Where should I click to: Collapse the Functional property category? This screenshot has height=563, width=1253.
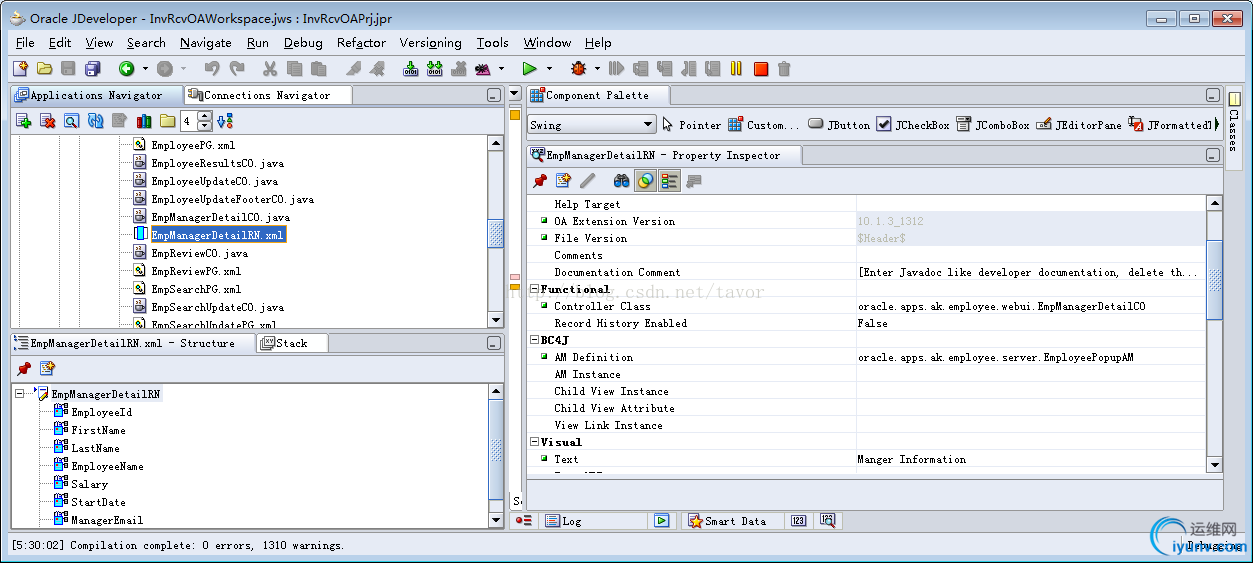[535, 289]
